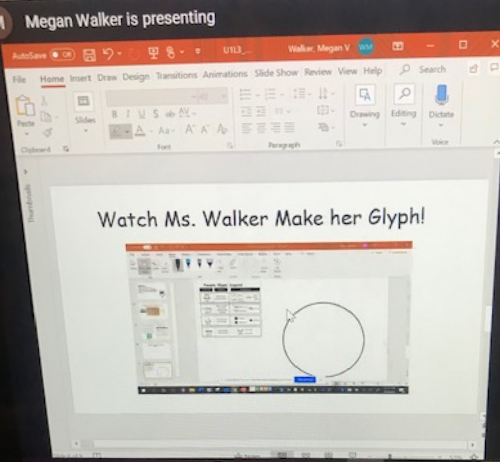Click Decrease List Level icon
Image resolution: width=500 pixels, height=462 pixels.
pyautogui.click(x=246, y=112)
